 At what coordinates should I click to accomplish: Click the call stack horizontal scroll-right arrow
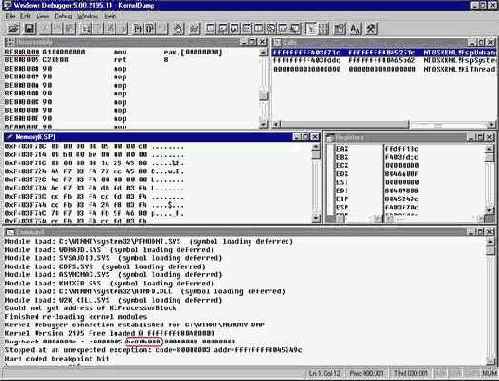(491, 125)
